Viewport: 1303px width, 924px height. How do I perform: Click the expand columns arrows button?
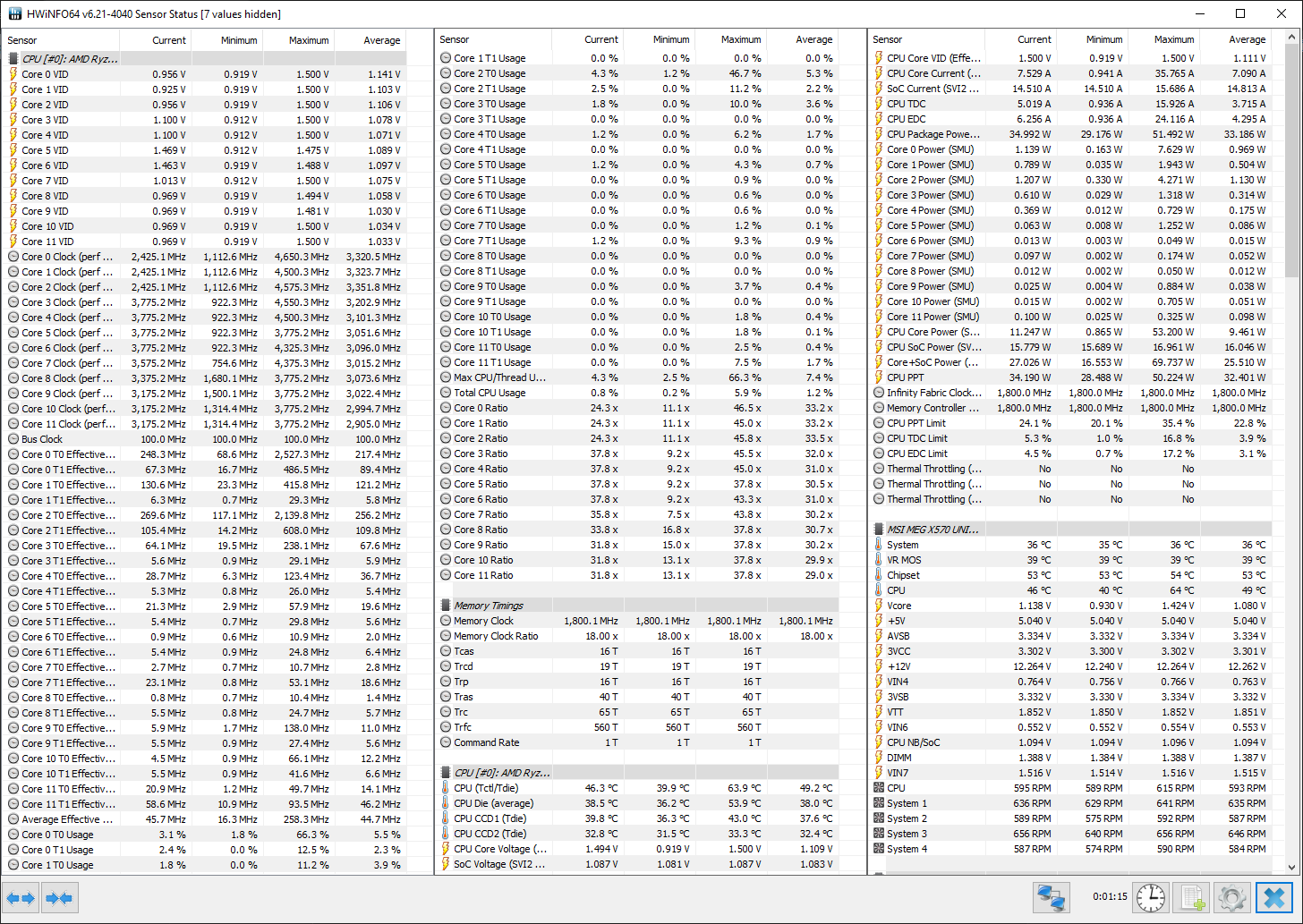(x=21, y=898)
